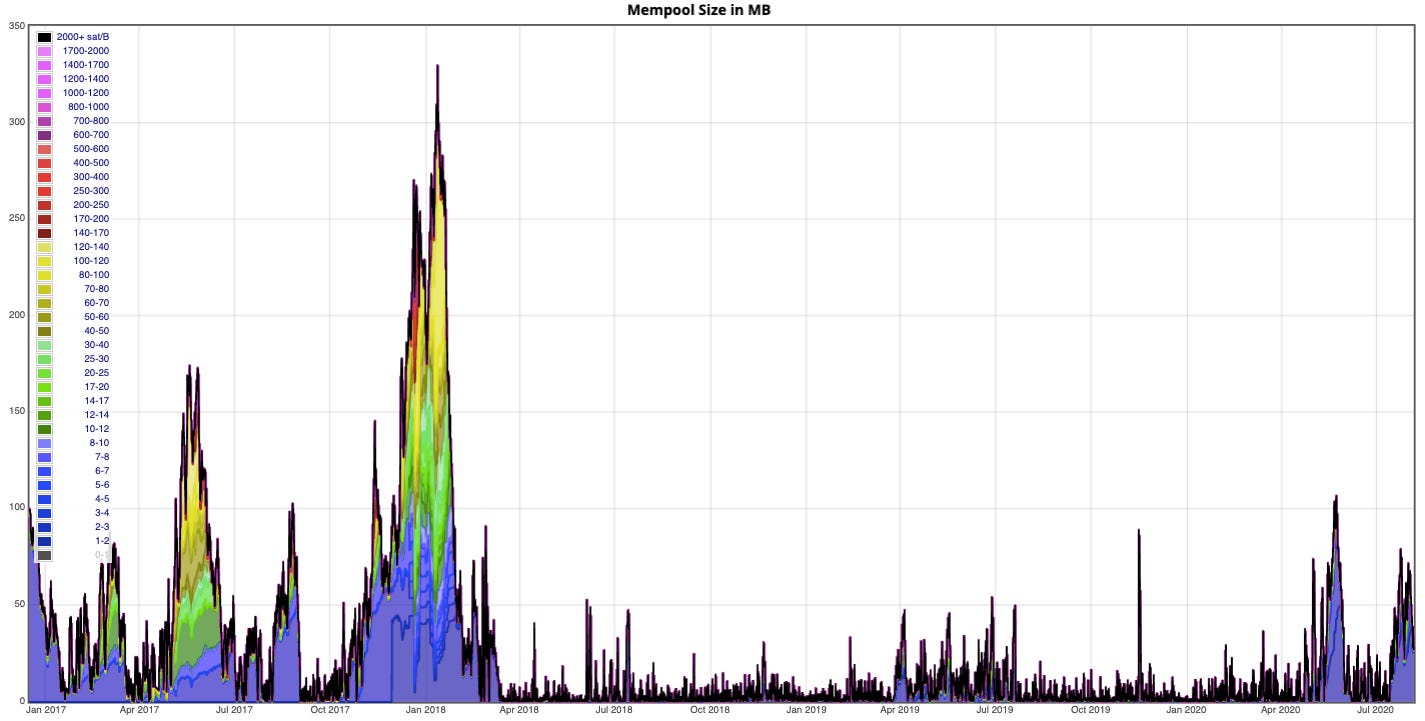The image size is (1425, 721).
Task: Select the 400-500 legend label
Action: point(91,163)
